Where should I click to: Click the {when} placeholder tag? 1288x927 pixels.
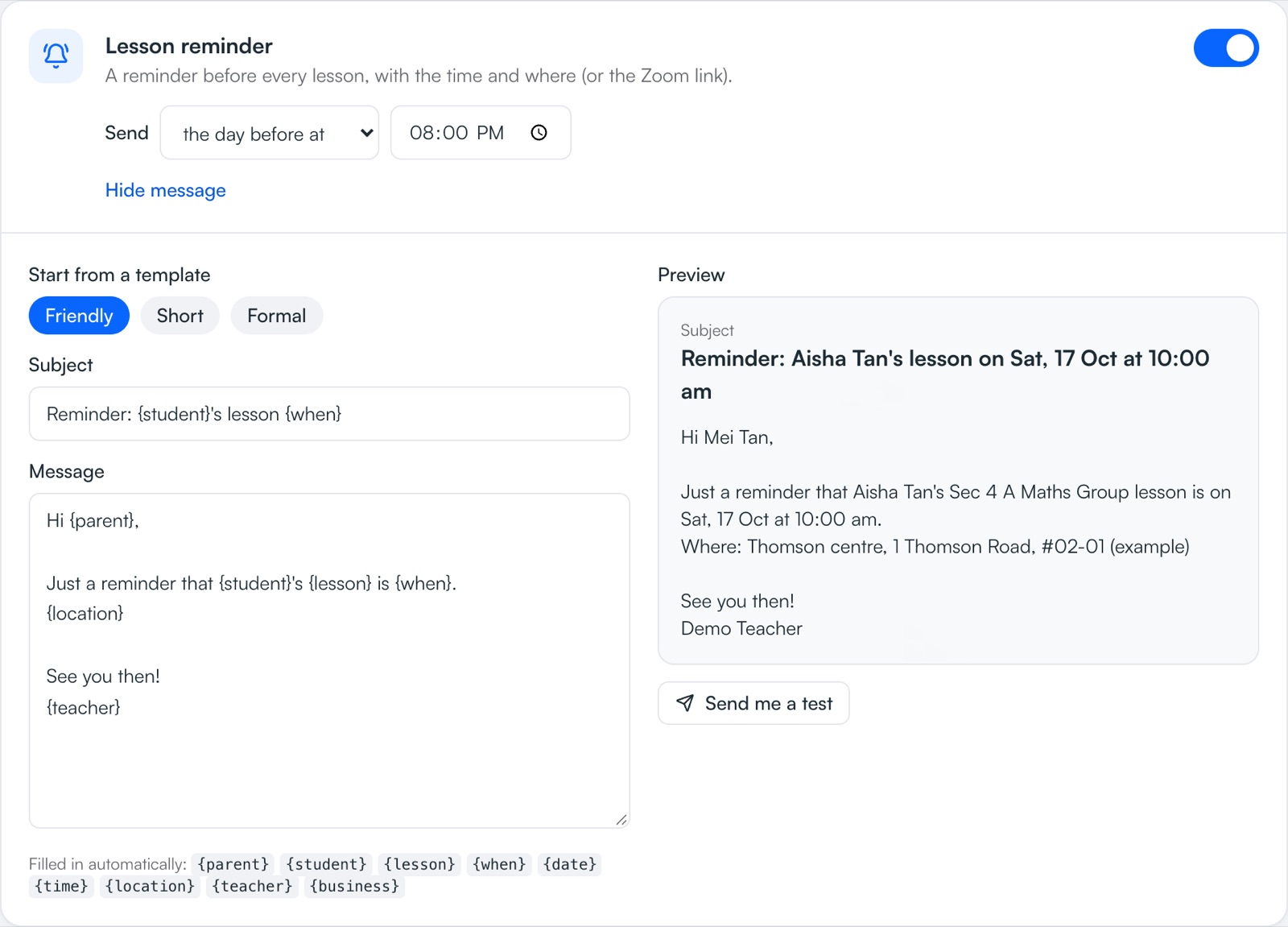(x=499, y=864)
